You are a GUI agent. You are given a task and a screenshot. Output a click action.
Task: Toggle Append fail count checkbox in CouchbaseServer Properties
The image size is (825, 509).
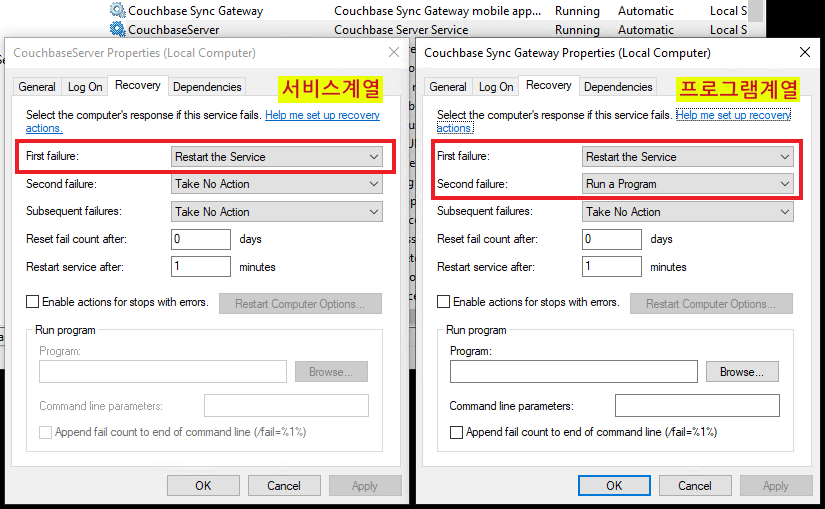[46, 432]
